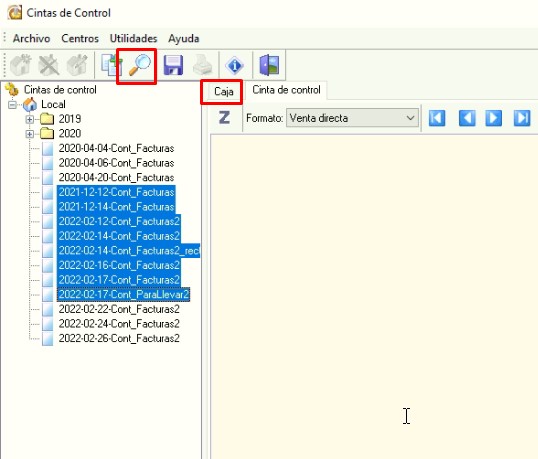
Task: Select 2022-02-26-Cont_Facturas2 in the tree
Action: (x=119, y=338)
